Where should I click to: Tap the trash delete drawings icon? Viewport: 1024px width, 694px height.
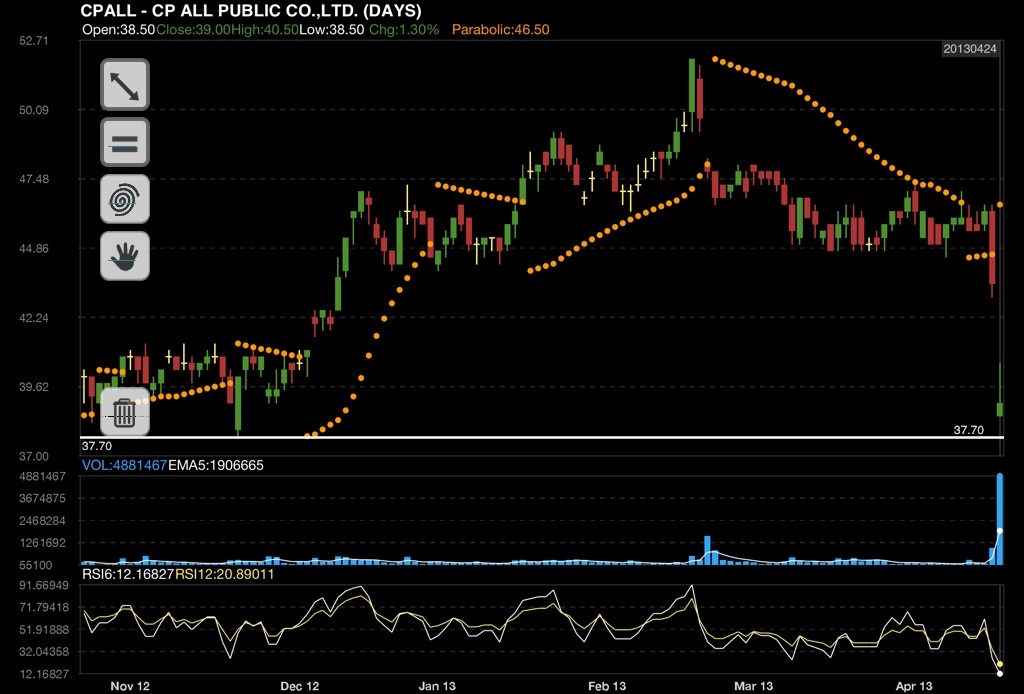[125, 412]
